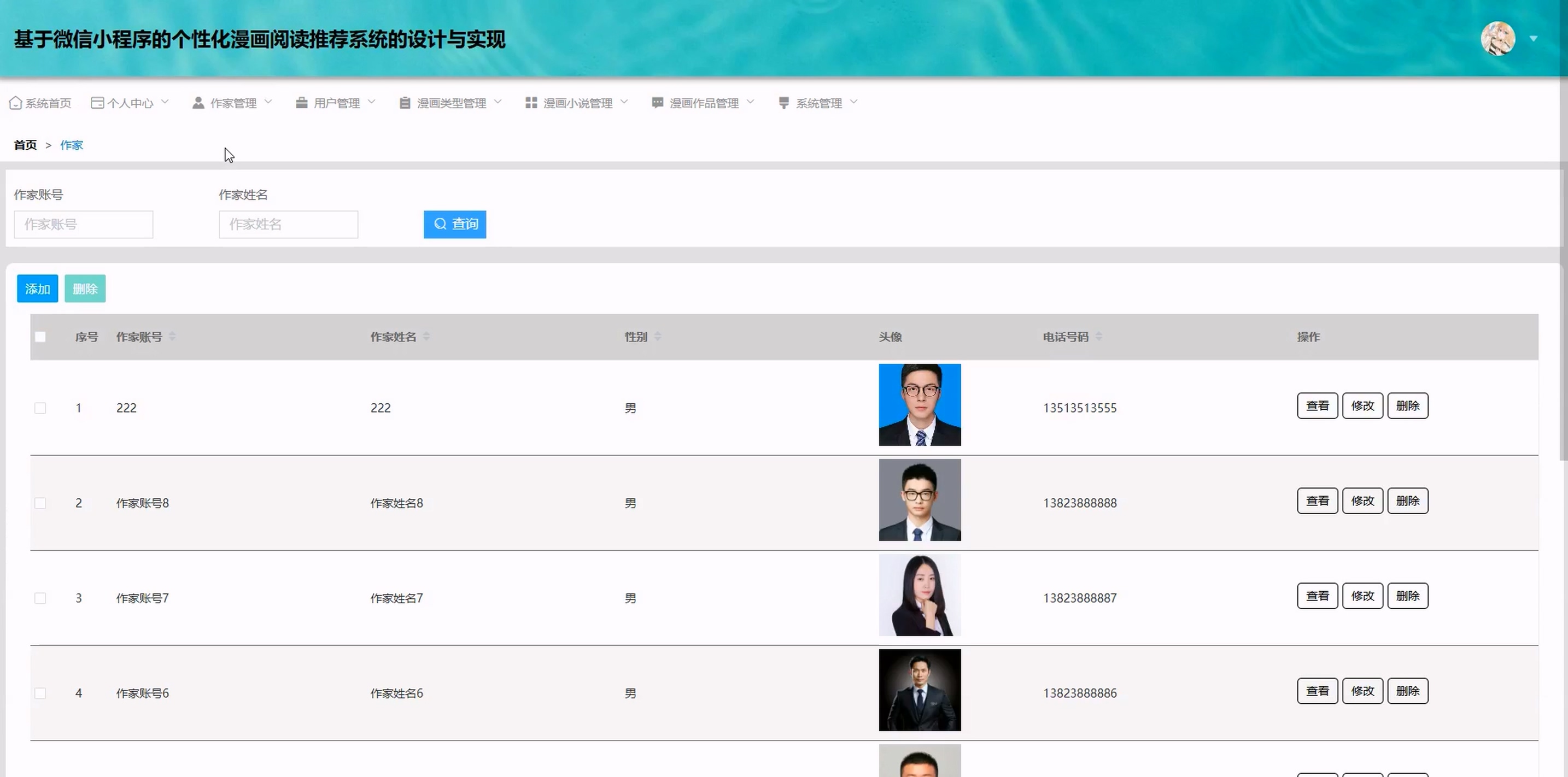This screenshot has height=777, width=1568.
Task: Click the user avatar in the top-right corner
Action: [1497, 38]
